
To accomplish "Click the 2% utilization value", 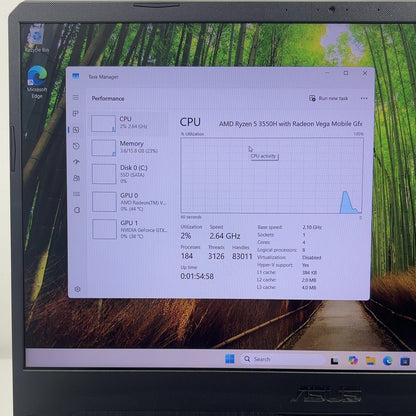I will coord(186,236).
